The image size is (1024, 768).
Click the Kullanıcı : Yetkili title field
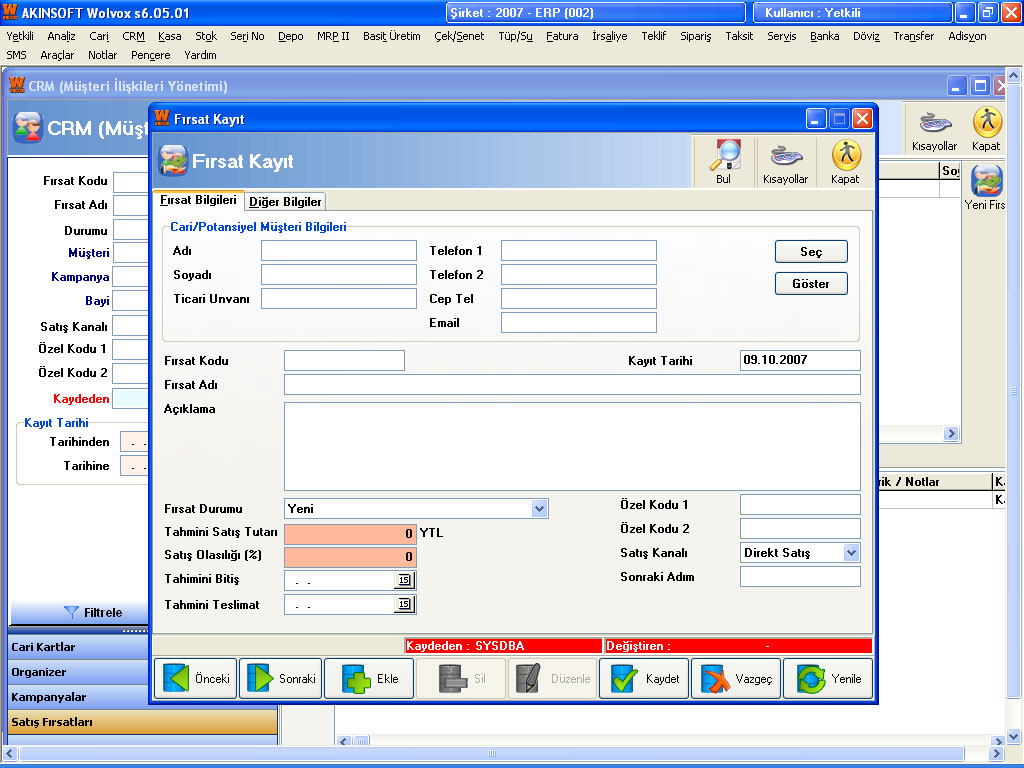click(x=852, y=12)
